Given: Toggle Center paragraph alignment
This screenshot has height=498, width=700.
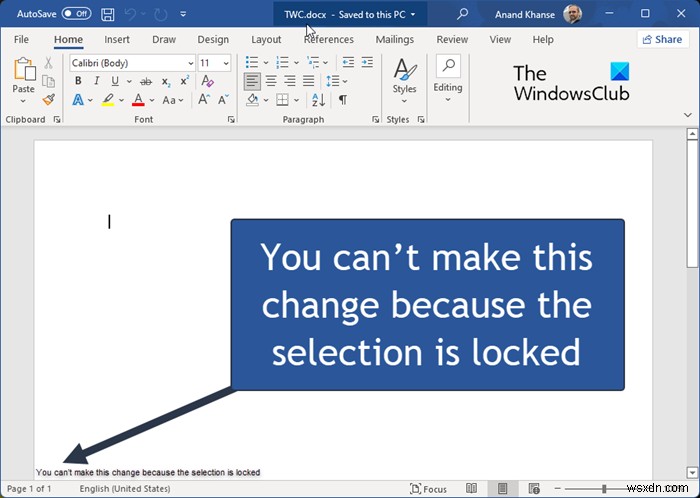Looking at the screenshot, I should click(x=271, y=81).
